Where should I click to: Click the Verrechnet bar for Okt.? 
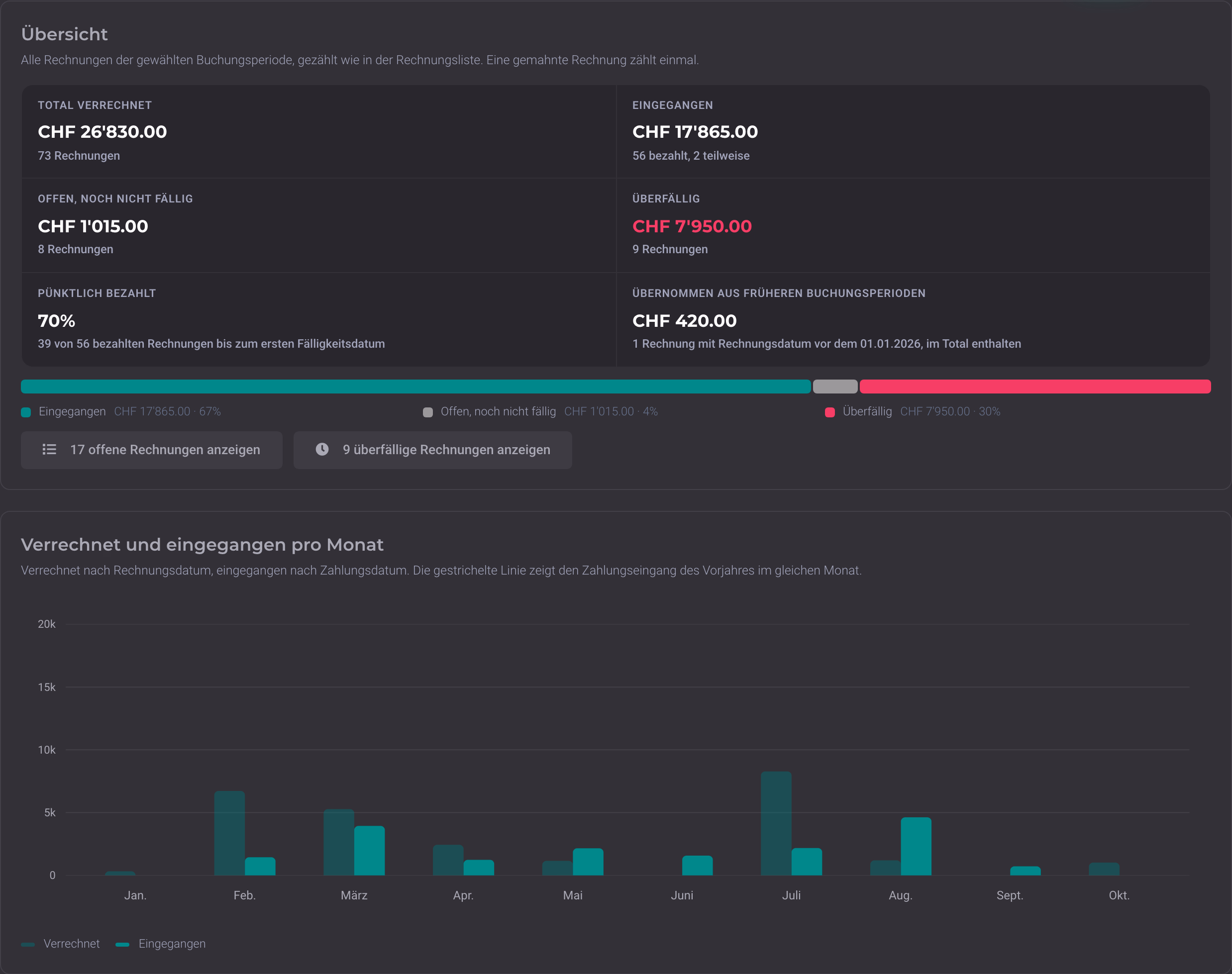(x=1104, y=869)
